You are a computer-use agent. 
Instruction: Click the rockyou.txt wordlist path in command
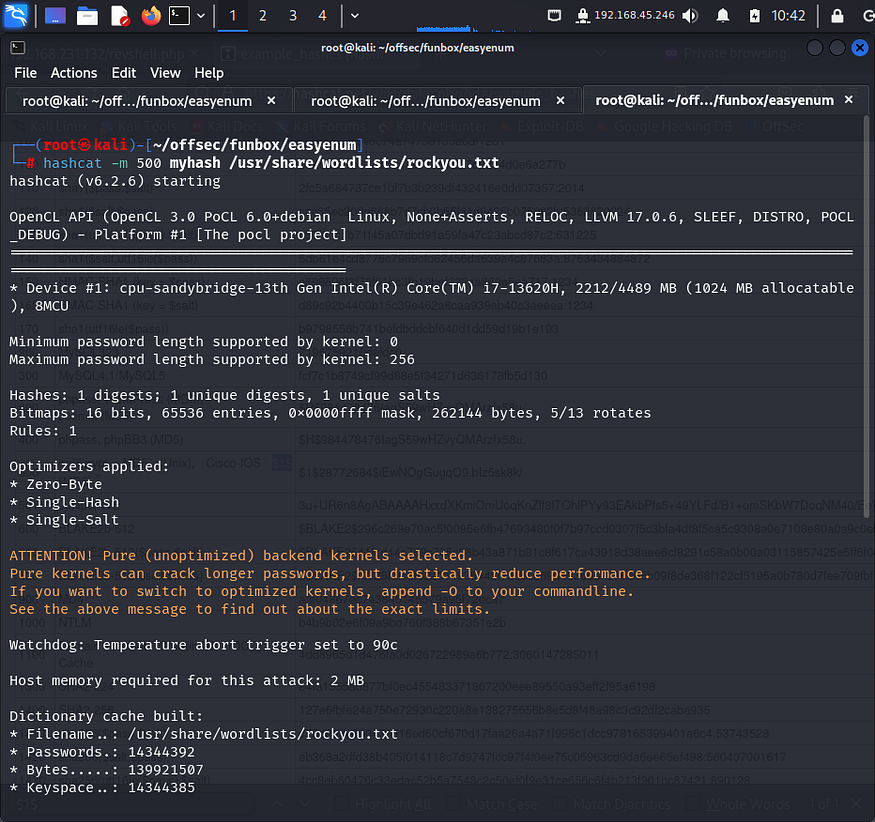(364, 163)
